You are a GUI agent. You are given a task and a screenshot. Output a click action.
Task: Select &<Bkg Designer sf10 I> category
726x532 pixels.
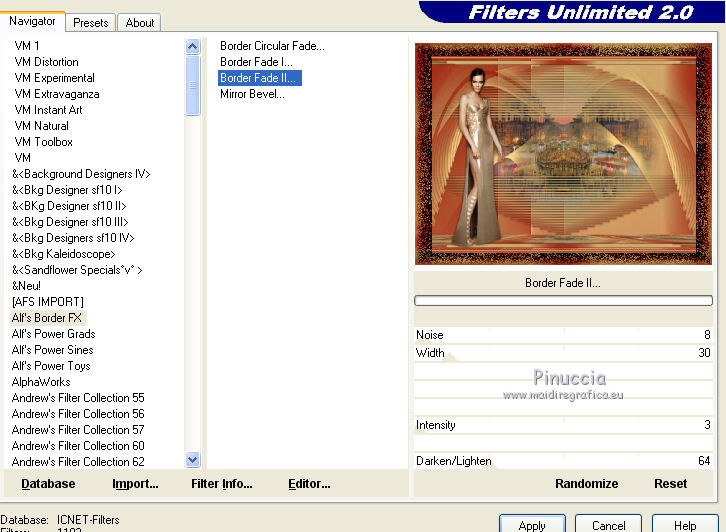67,190
